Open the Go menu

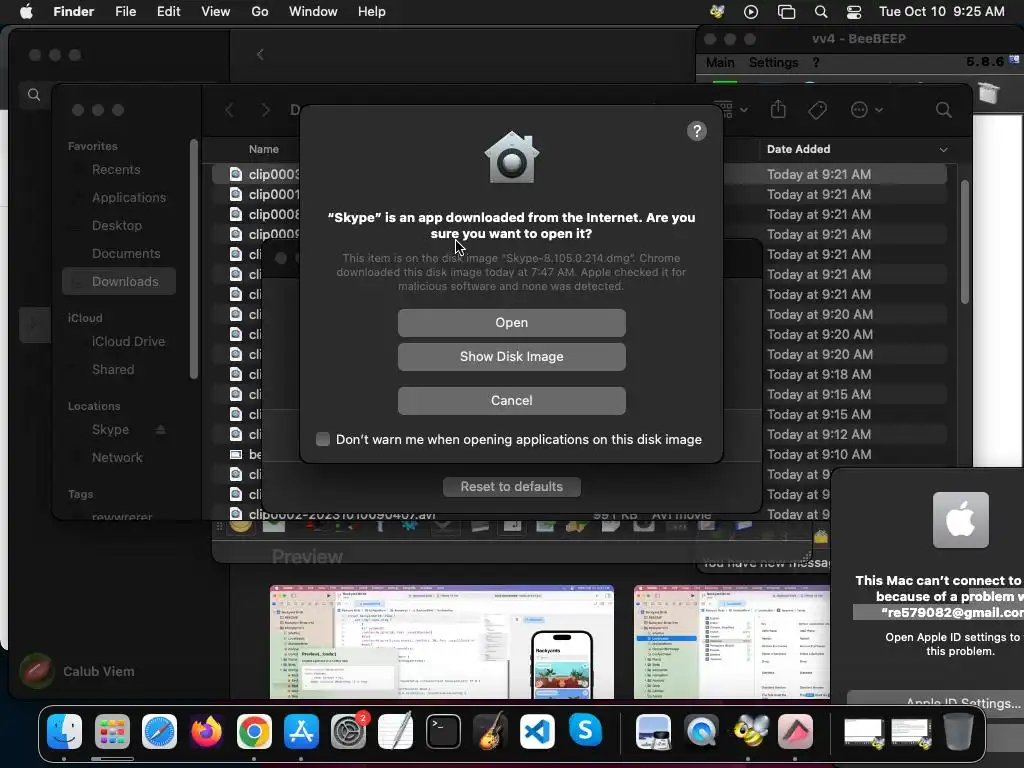pos(260,12)
